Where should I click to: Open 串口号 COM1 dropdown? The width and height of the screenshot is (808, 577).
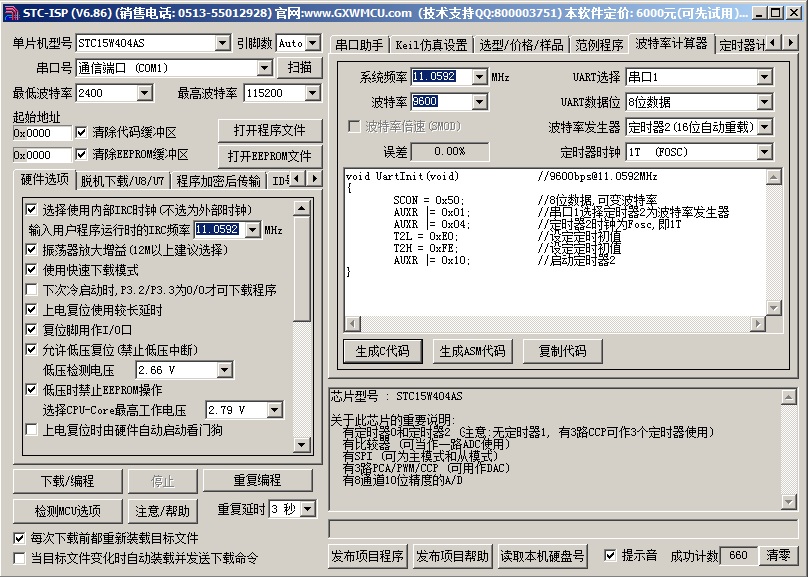[264, 67]
